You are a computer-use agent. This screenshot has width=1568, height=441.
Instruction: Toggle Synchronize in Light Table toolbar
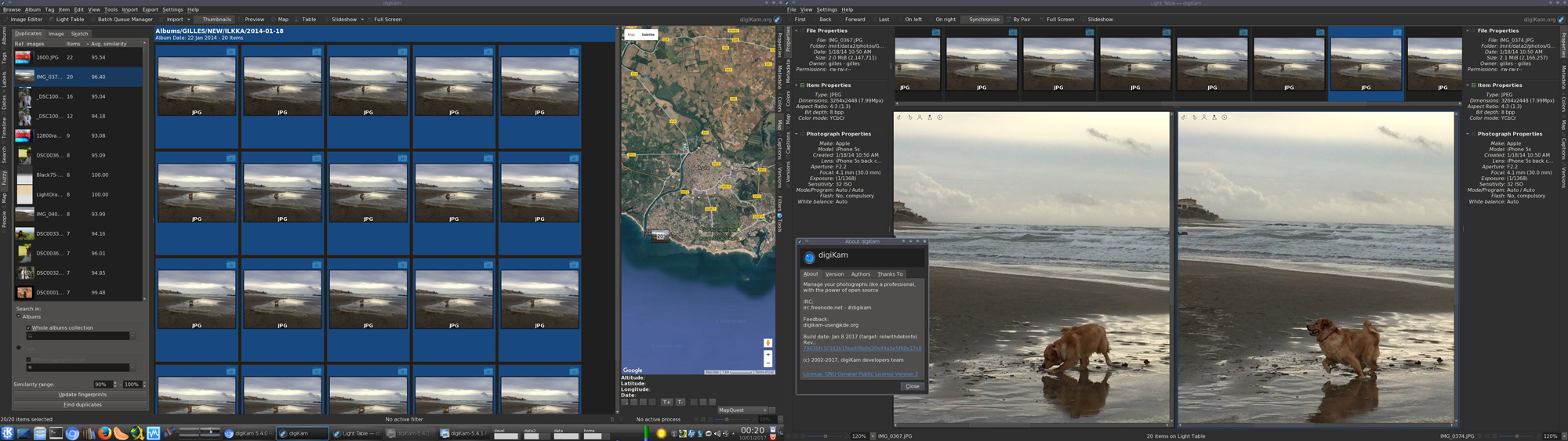(x=982, y=20)
